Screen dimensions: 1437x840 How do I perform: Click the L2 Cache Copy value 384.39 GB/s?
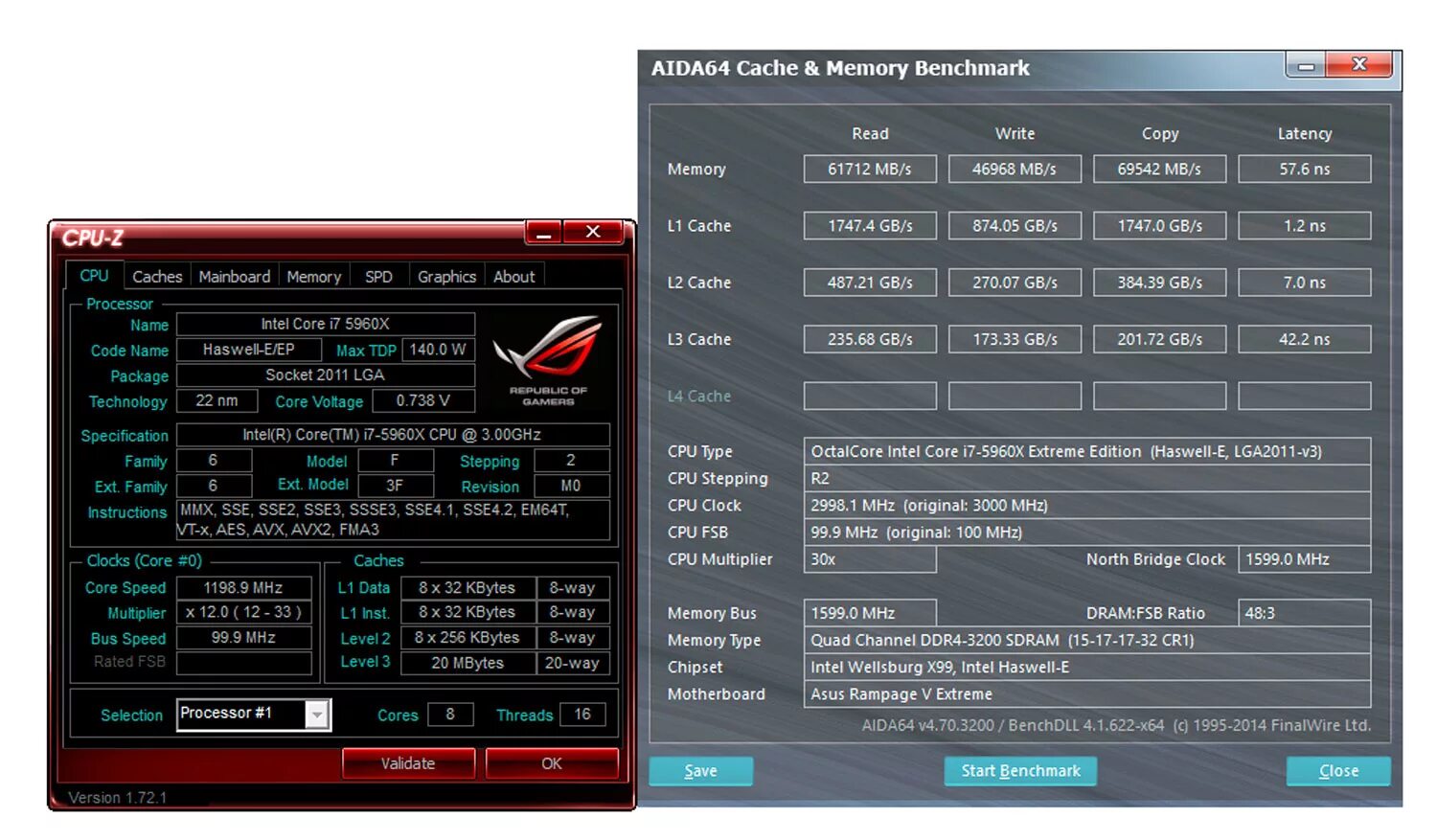point(1159,283)
